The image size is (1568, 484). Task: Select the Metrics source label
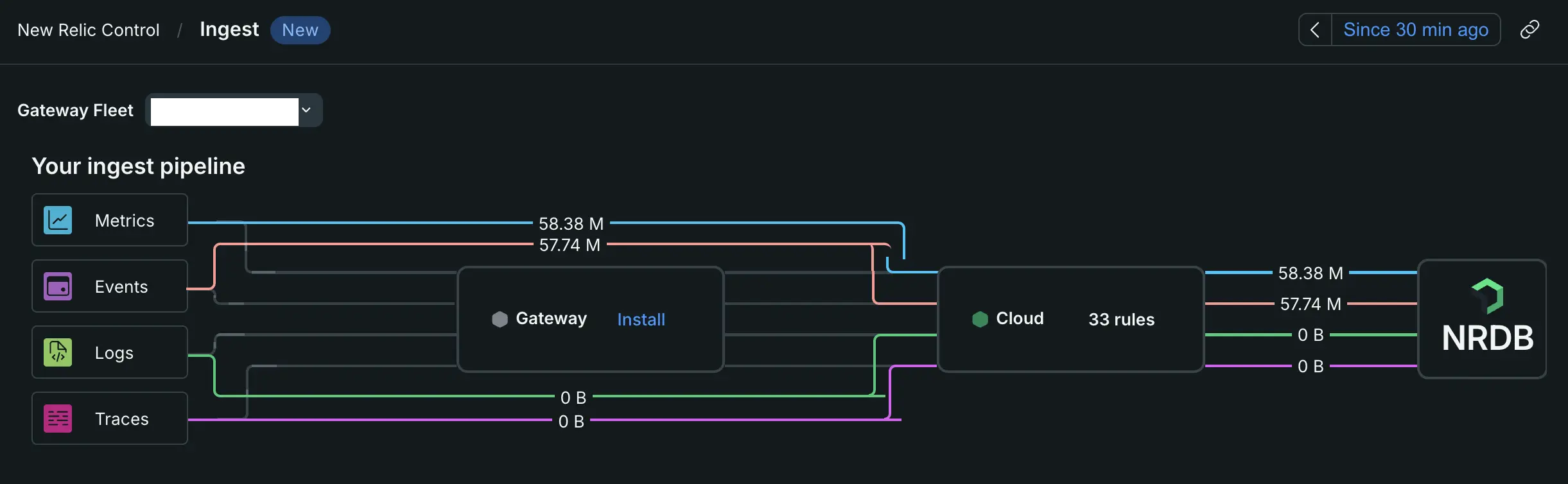(125, 221)
